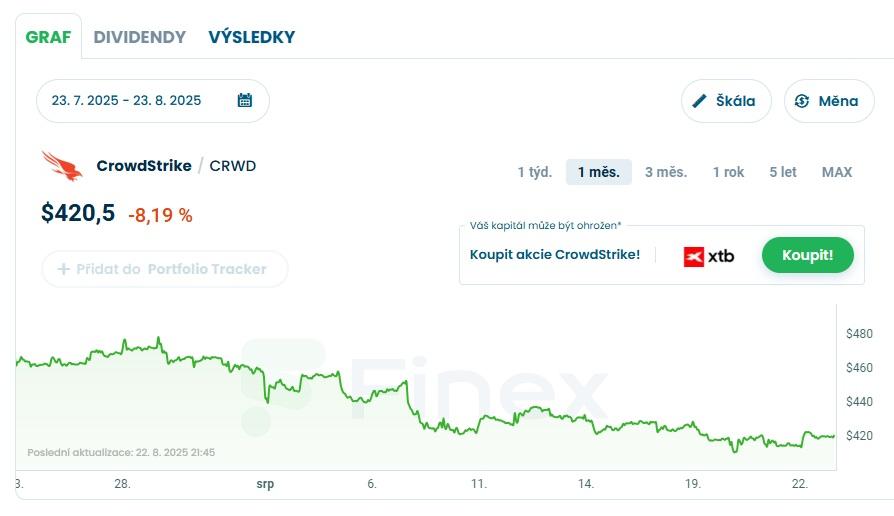Click the pencil icon beside Škála
Viewport: 894px width, 516px height.
pyautogui.click(x=700, y=101)
